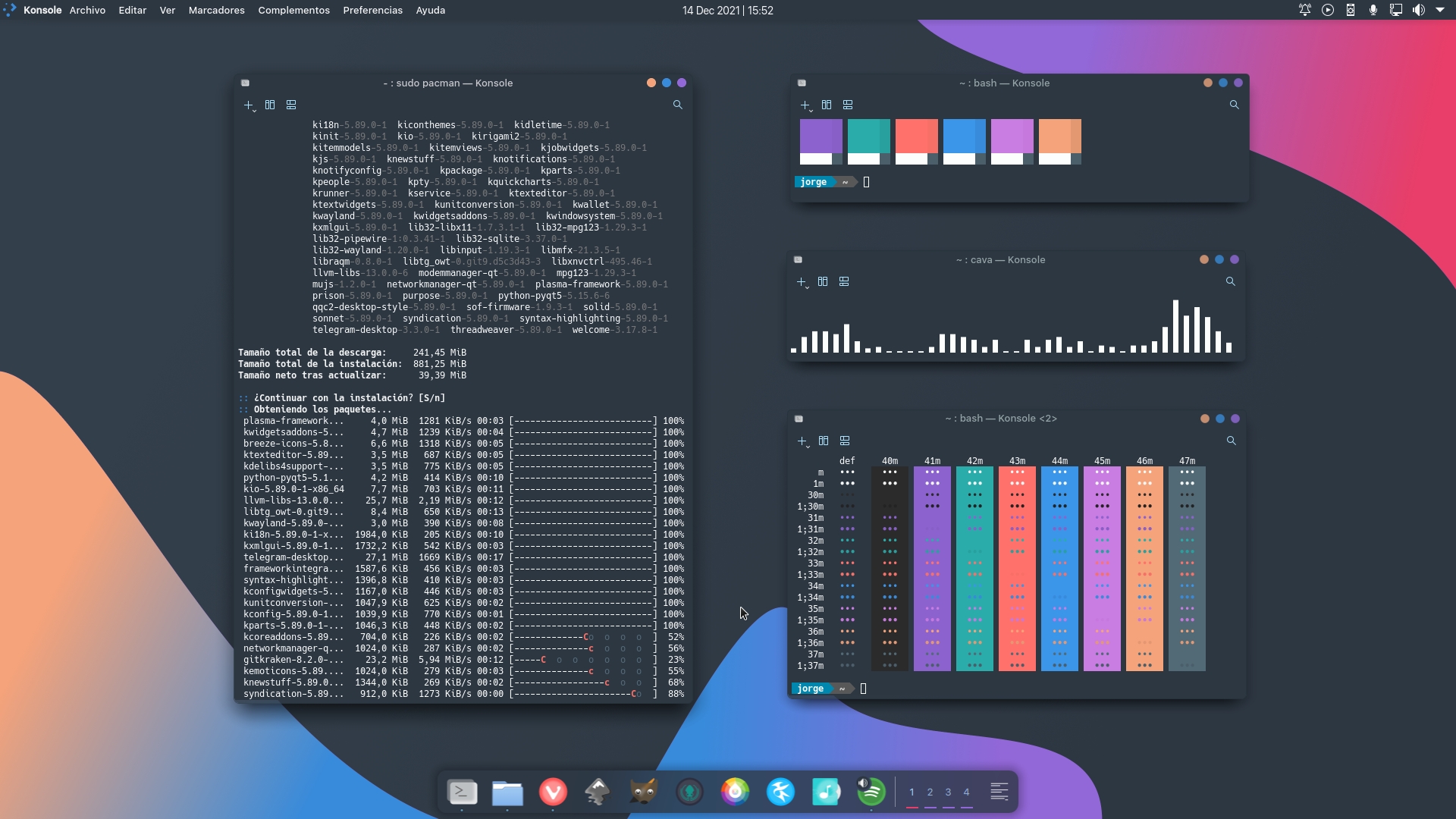1456x819 pixels.
Task: Open window menu icon of cava Konsole window
Action: (x=798, y=260)
